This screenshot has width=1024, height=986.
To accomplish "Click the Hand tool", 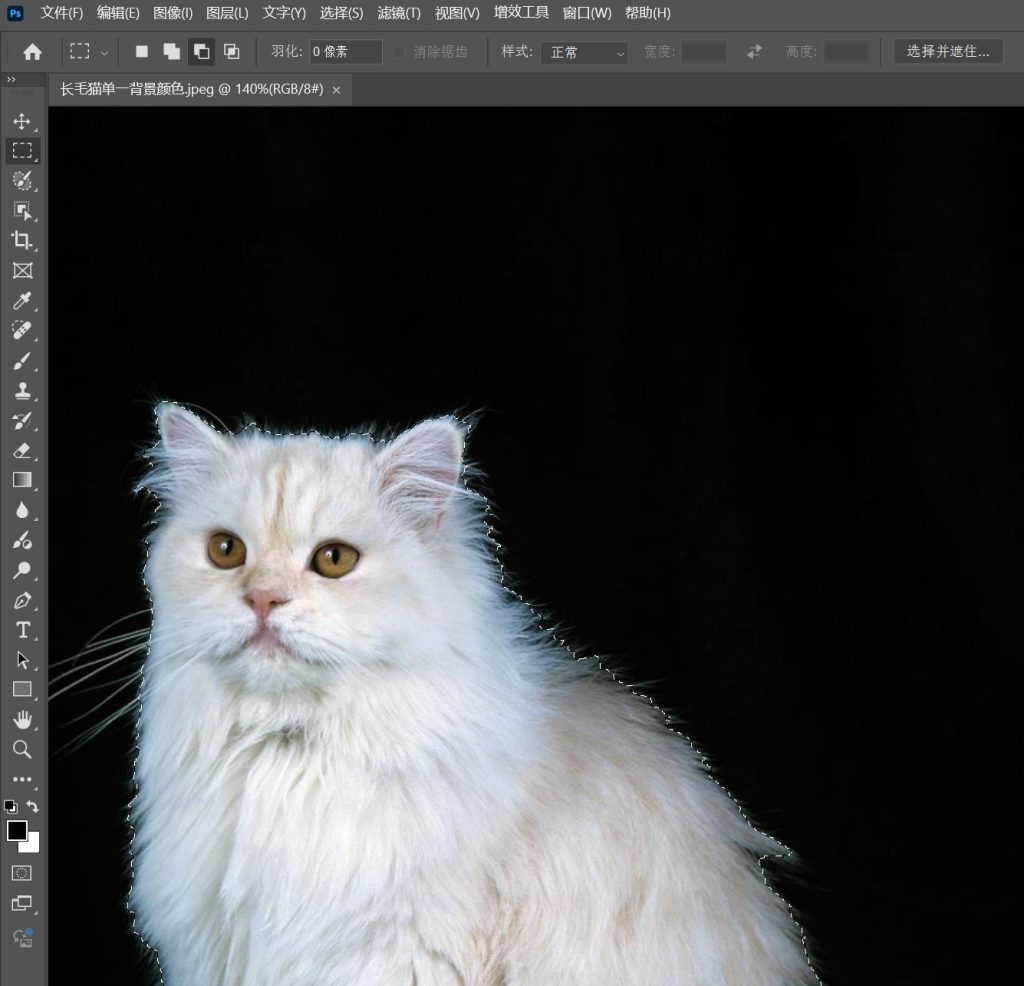I will click(21, 719).
